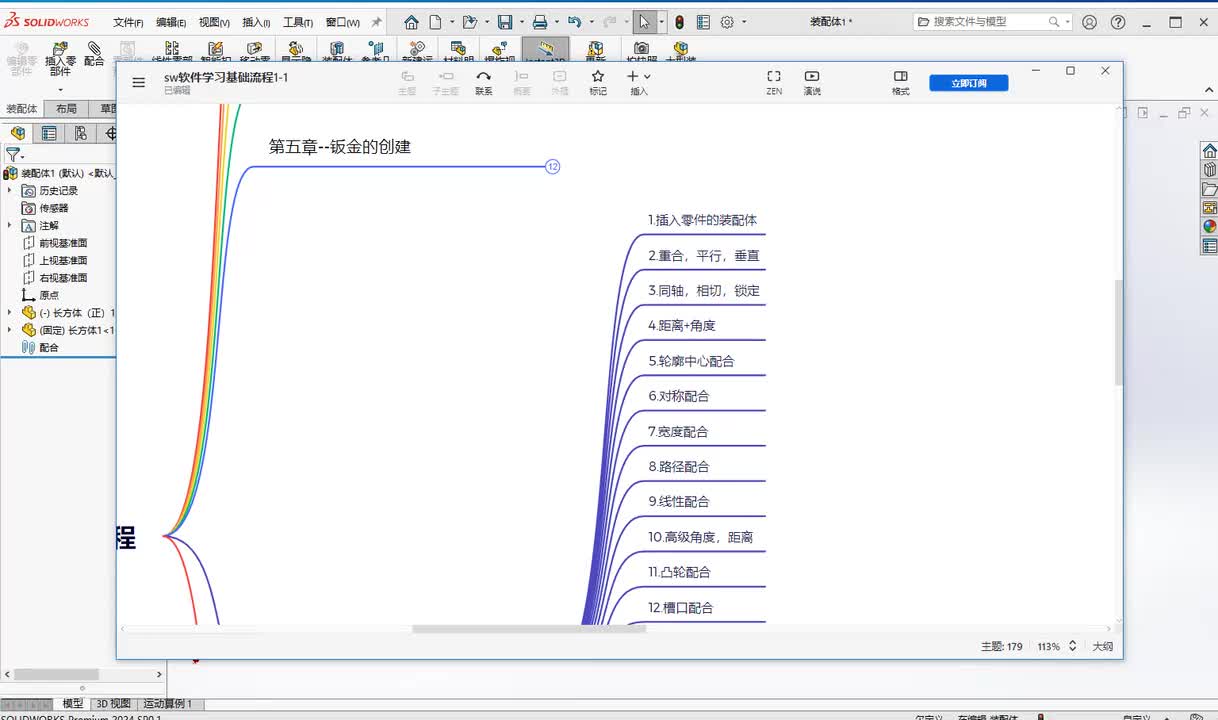Open the View Palette task pane icon
Viewport: 1218px width, 720px height.
1210,208
